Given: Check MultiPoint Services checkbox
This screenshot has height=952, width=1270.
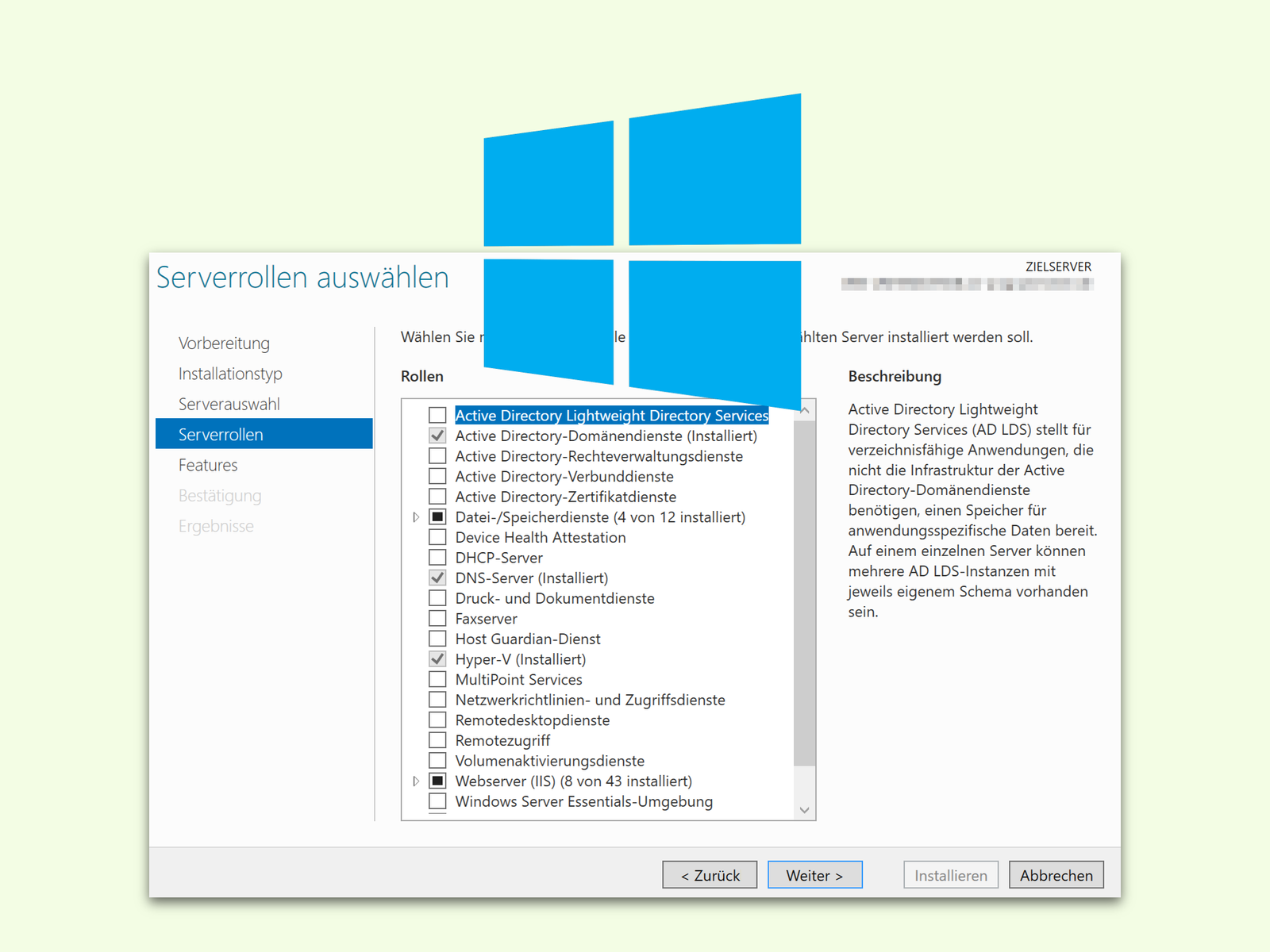Looking at the screenshot, I should click(437, 679).
